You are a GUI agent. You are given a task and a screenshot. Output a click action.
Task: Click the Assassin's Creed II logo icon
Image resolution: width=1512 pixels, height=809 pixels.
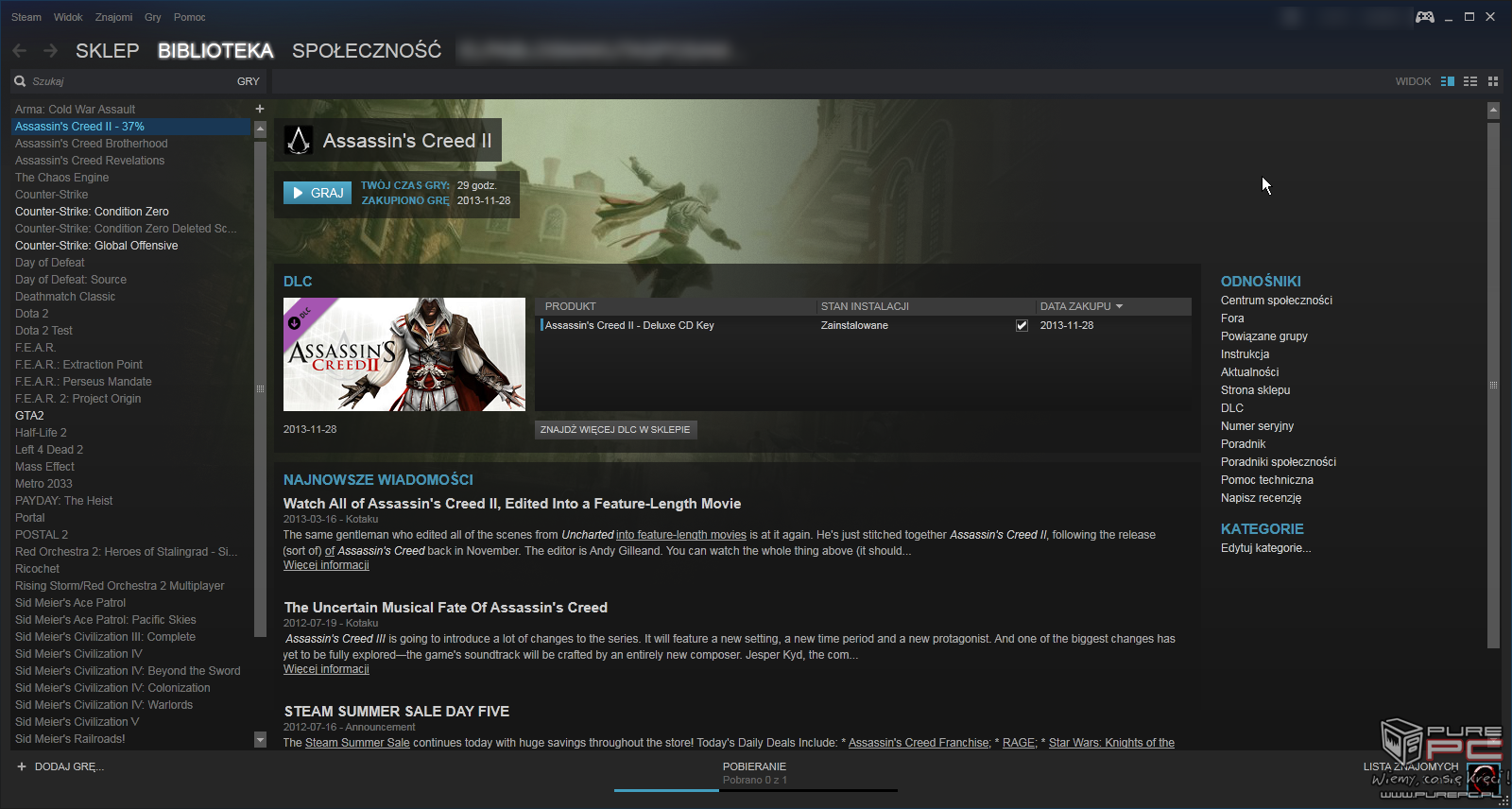pos(299,141)
